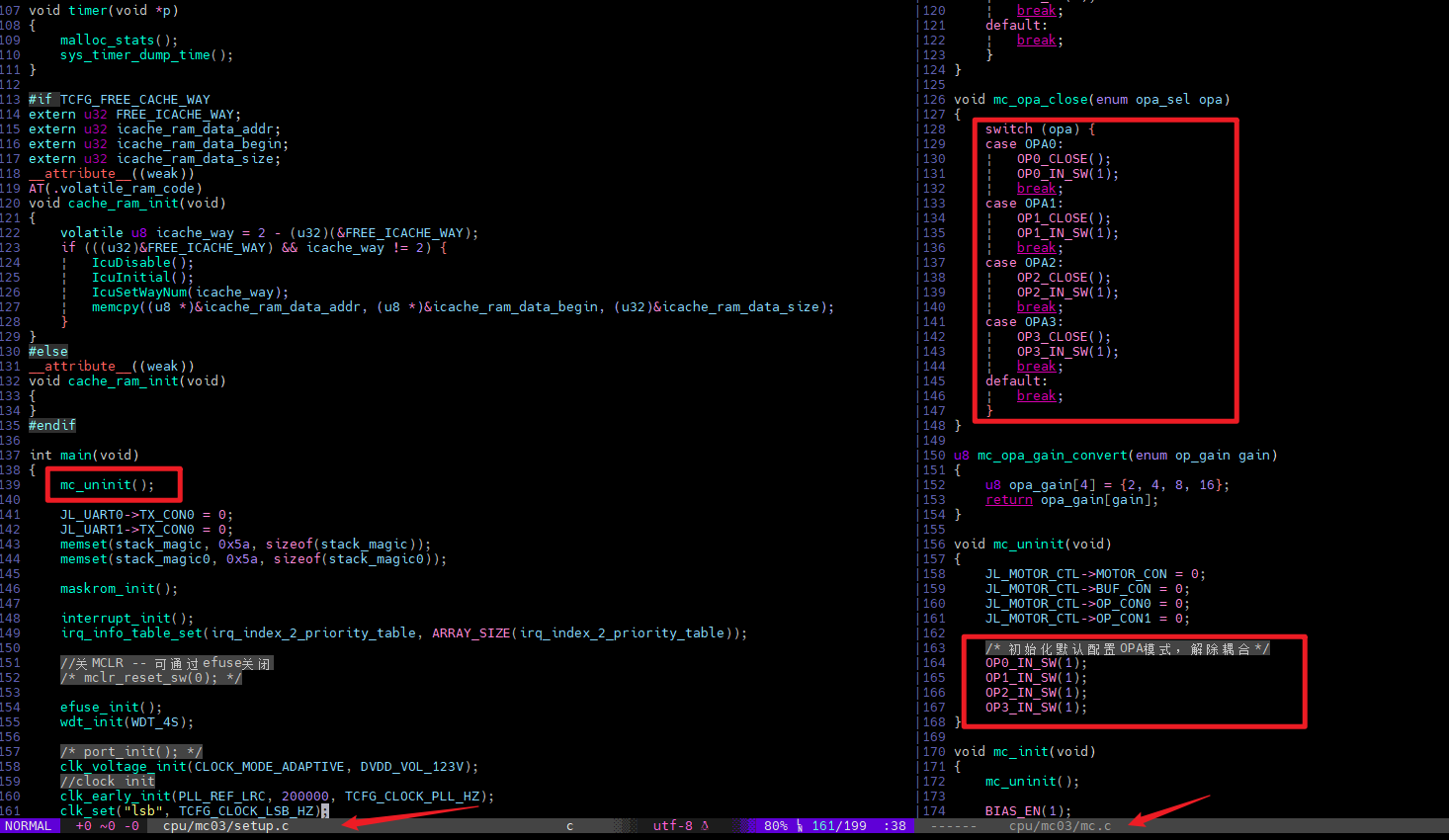
Task: Click the efuse_init(); line
Action: 112,708
